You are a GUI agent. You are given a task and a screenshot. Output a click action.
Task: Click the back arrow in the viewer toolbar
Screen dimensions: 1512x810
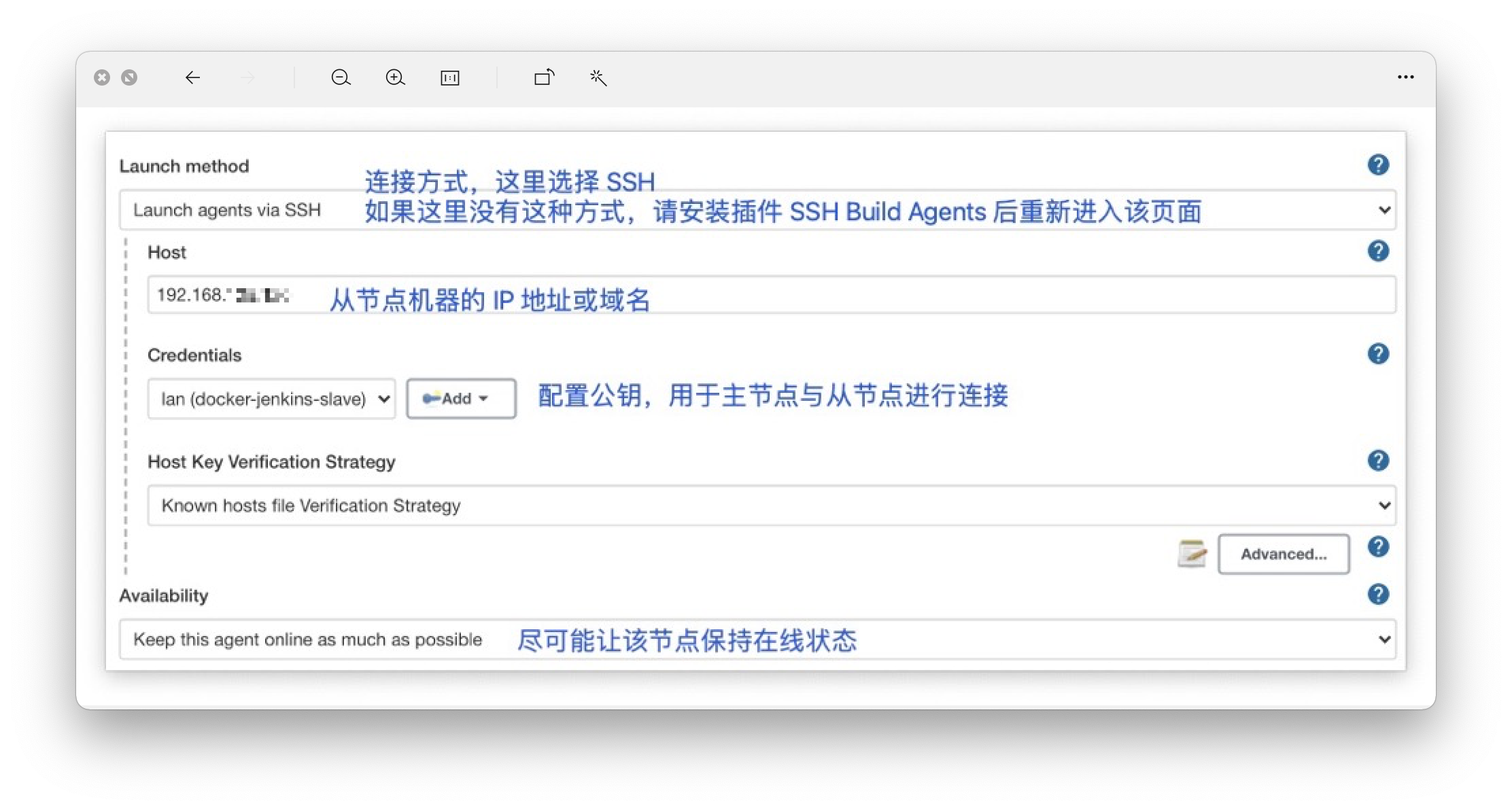[x=192, y=77]
